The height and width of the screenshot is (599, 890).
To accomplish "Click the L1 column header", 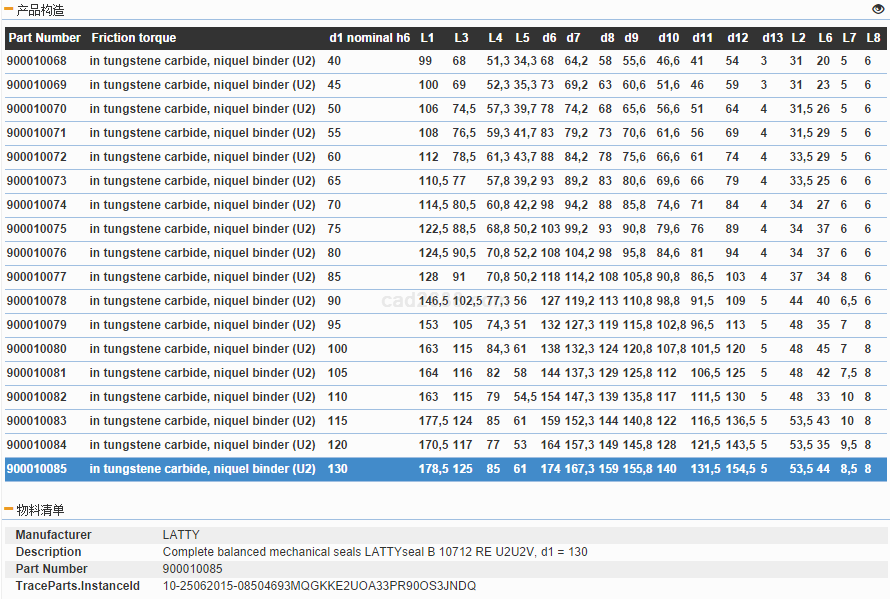I will [x=427, y=38].
